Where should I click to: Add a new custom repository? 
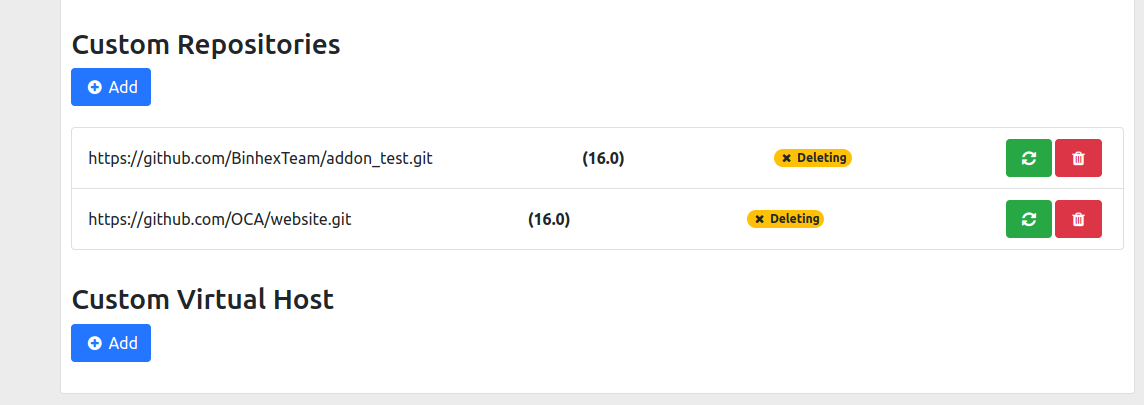(x=111, y=87)
